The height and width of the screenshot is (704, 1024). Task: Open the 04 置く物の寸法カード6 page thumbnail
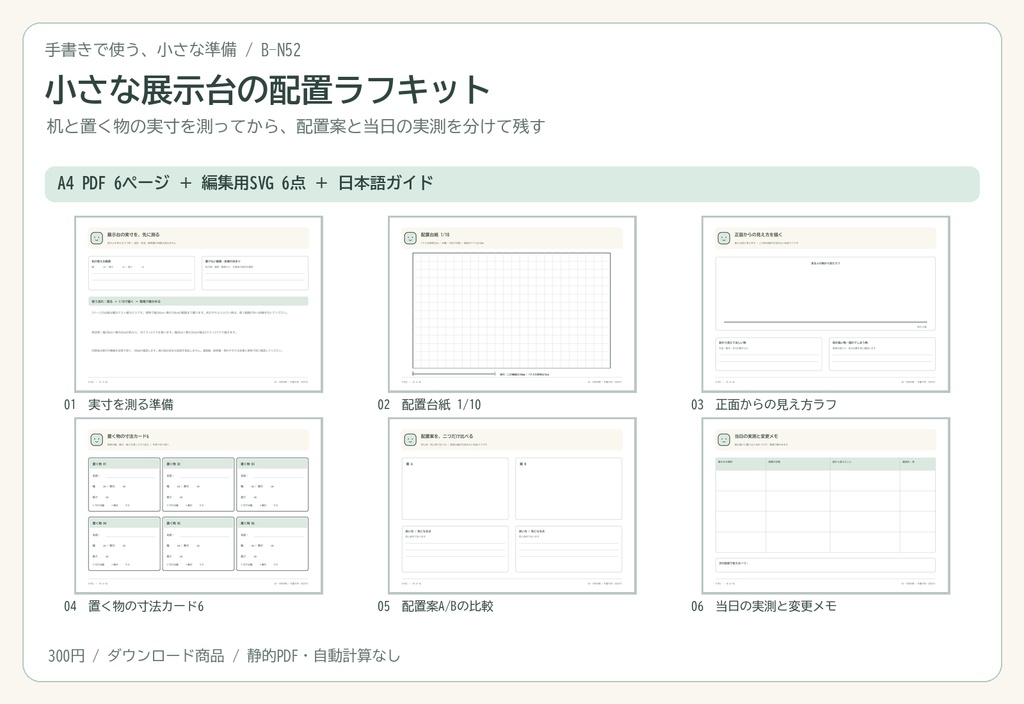coord(199,506)
